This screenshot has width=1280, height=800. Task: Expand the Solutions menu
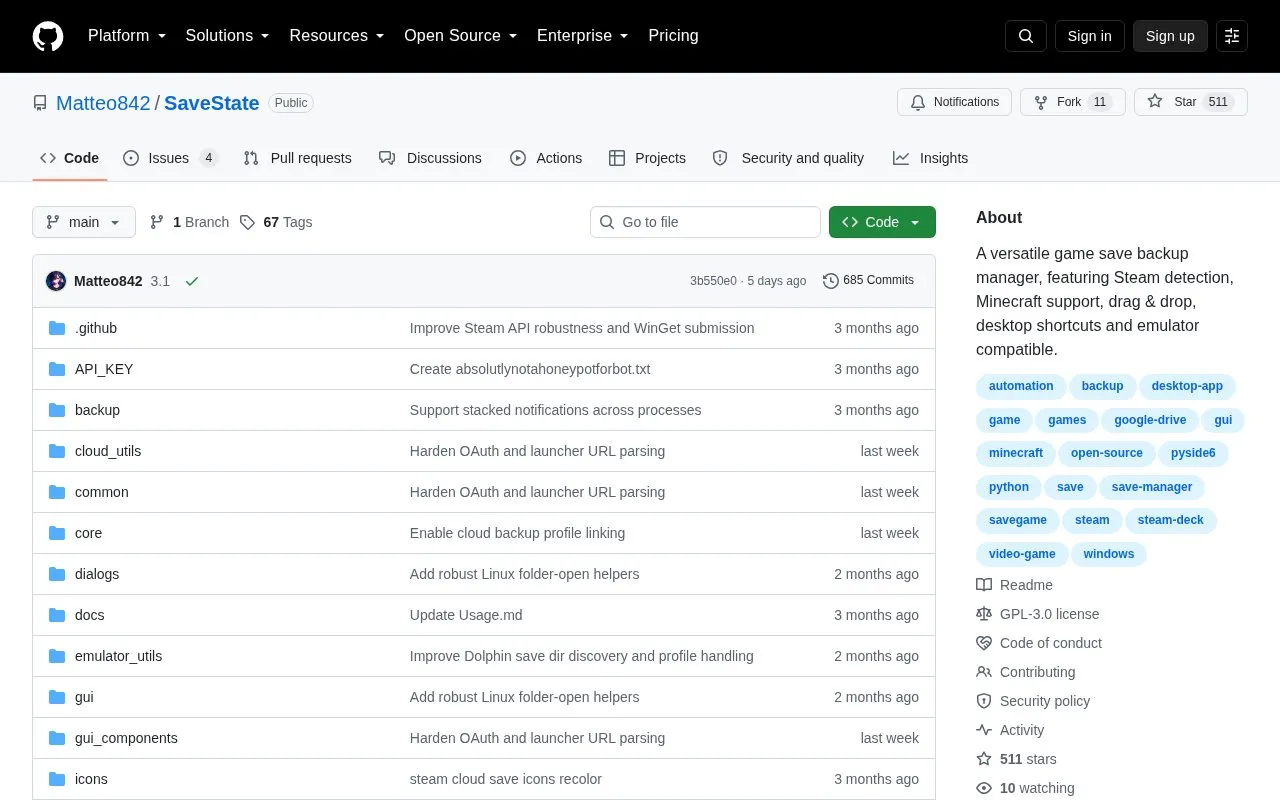(227, 36)
